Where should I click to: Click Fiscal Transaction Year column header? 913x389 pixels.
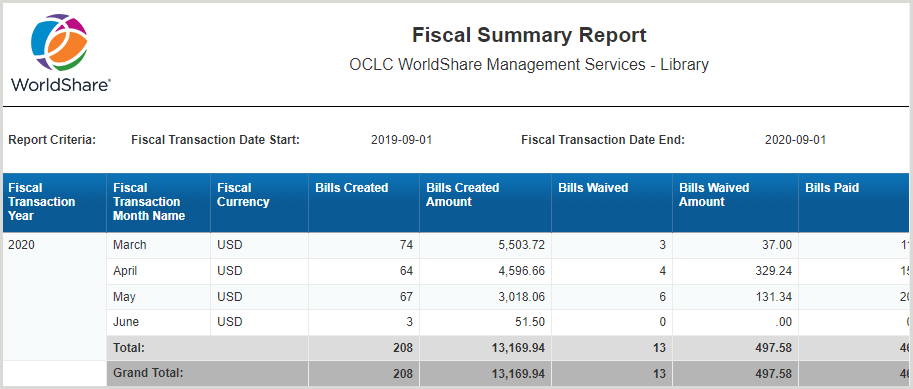[55, 203]
